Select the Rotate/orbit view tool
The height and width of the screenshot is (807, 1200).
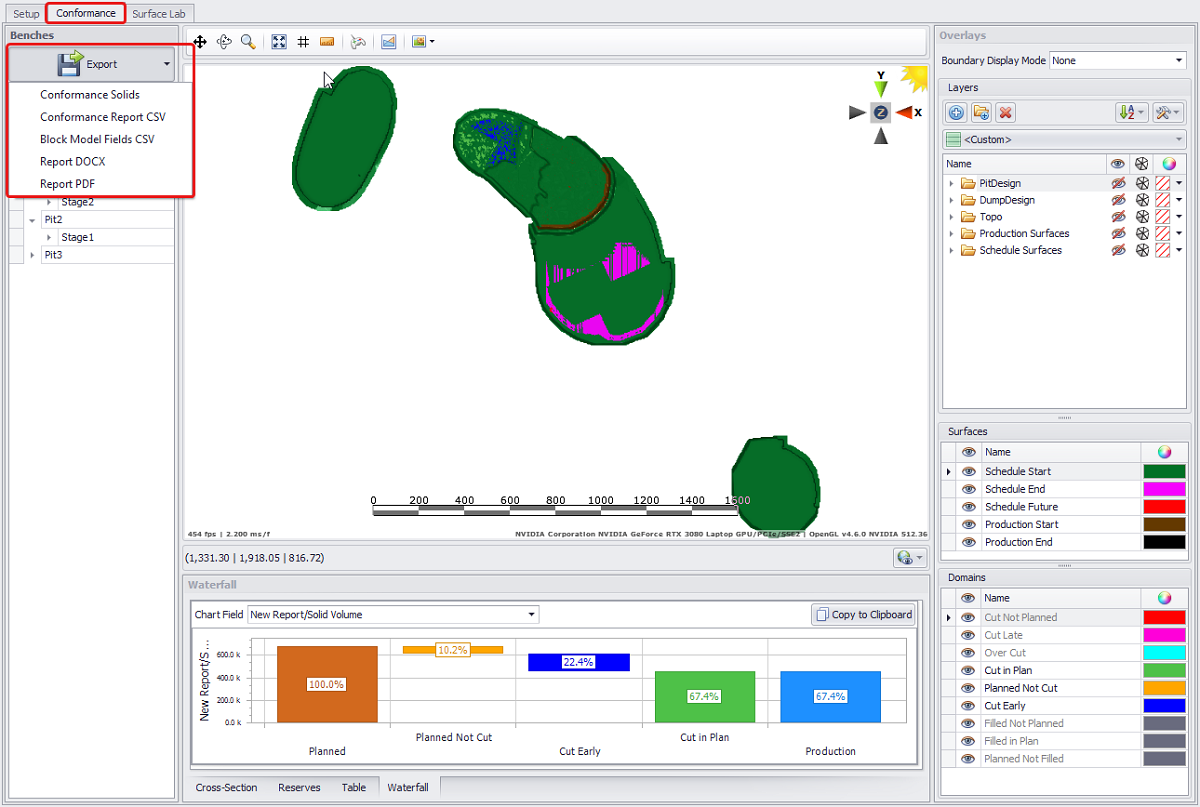click(224, 42)
